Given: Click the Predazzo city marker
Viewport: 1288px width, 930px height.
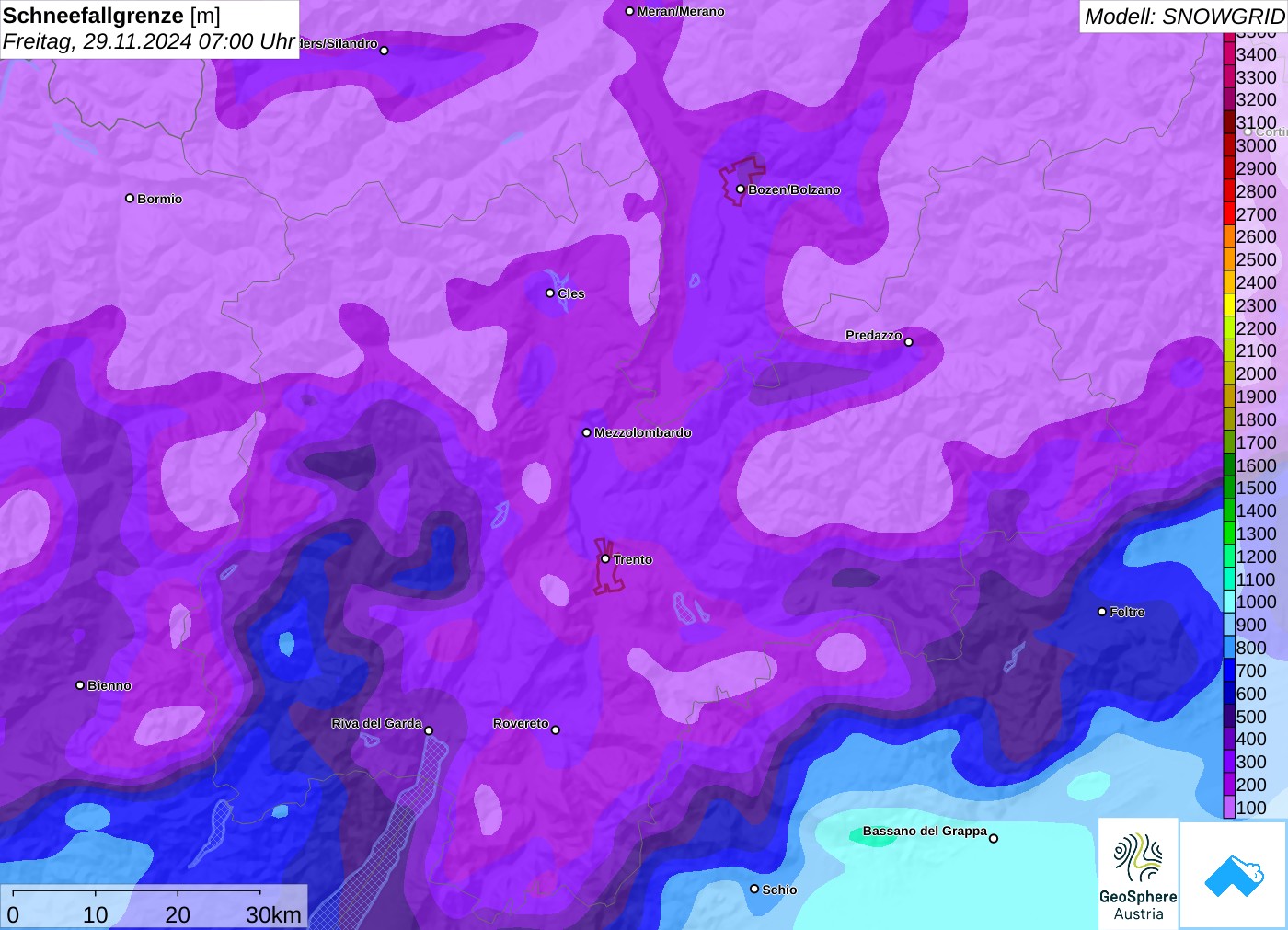Looking at the screenshot, I should click(909, 342).
